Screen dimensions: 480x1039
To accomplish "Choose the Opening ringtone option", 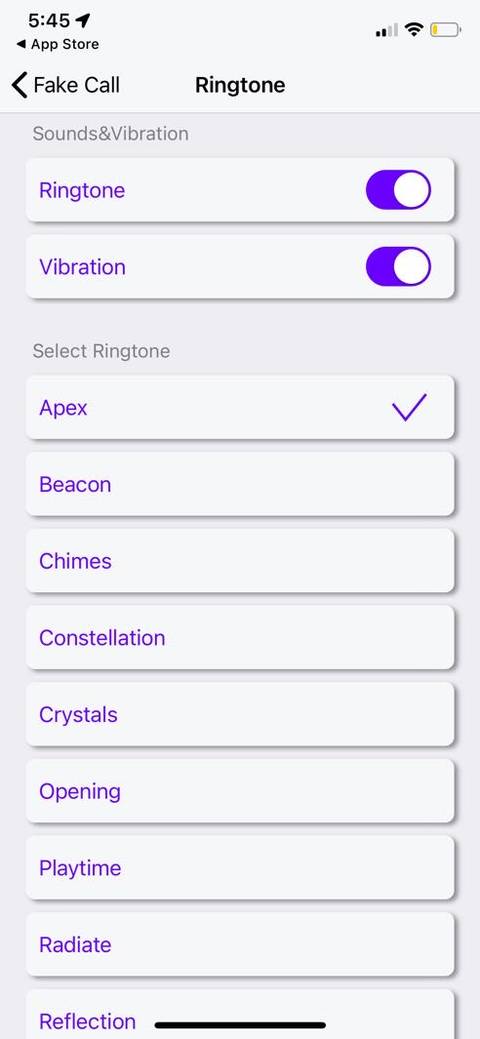I will coord(240,791).
